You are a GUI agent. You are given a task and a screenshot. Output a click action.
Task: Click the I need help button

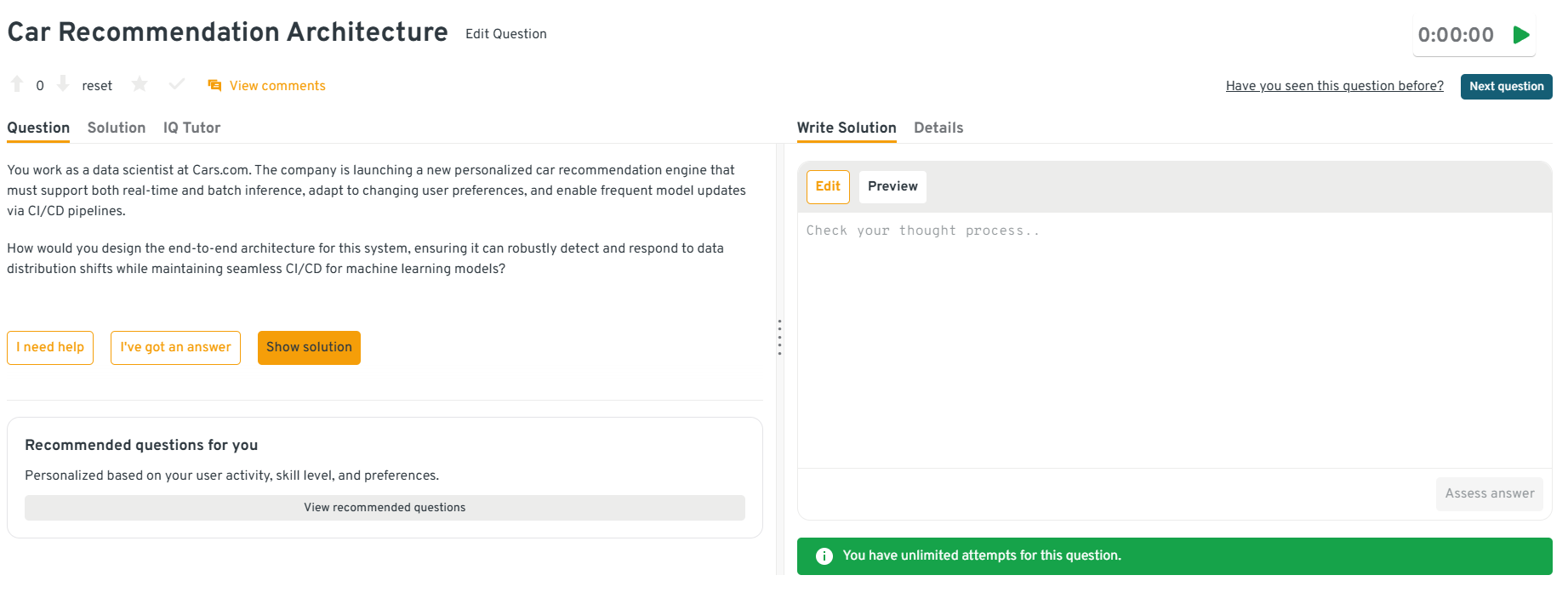50,347
